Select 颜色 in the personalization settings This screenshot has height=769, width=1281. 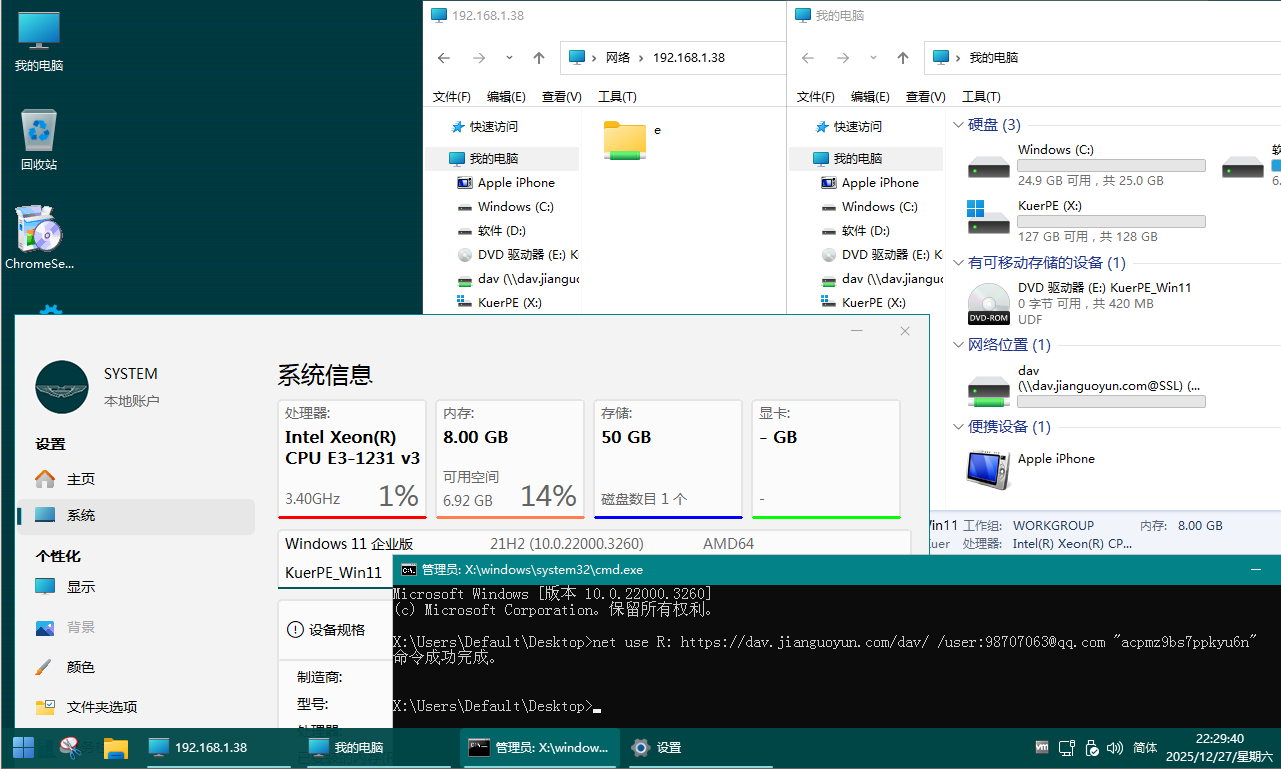(x=80, y=667)
